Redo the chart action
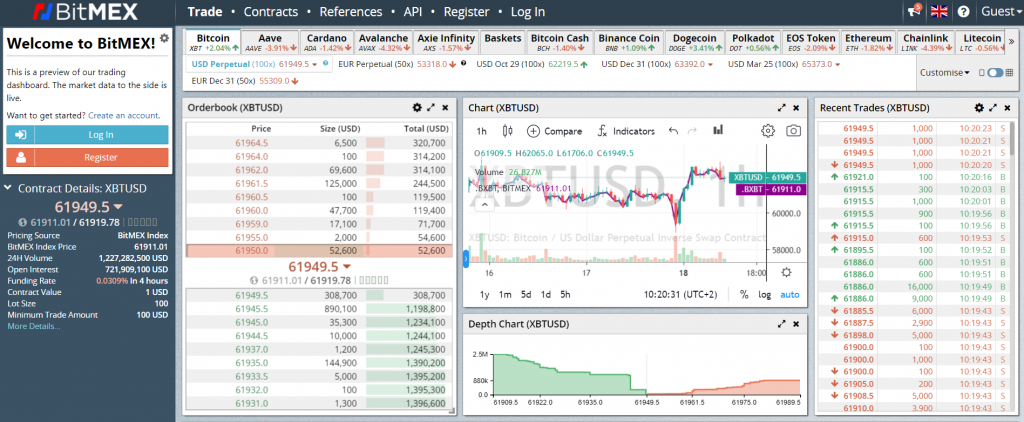Screen dimensions: 1024x422 point(693,131)
